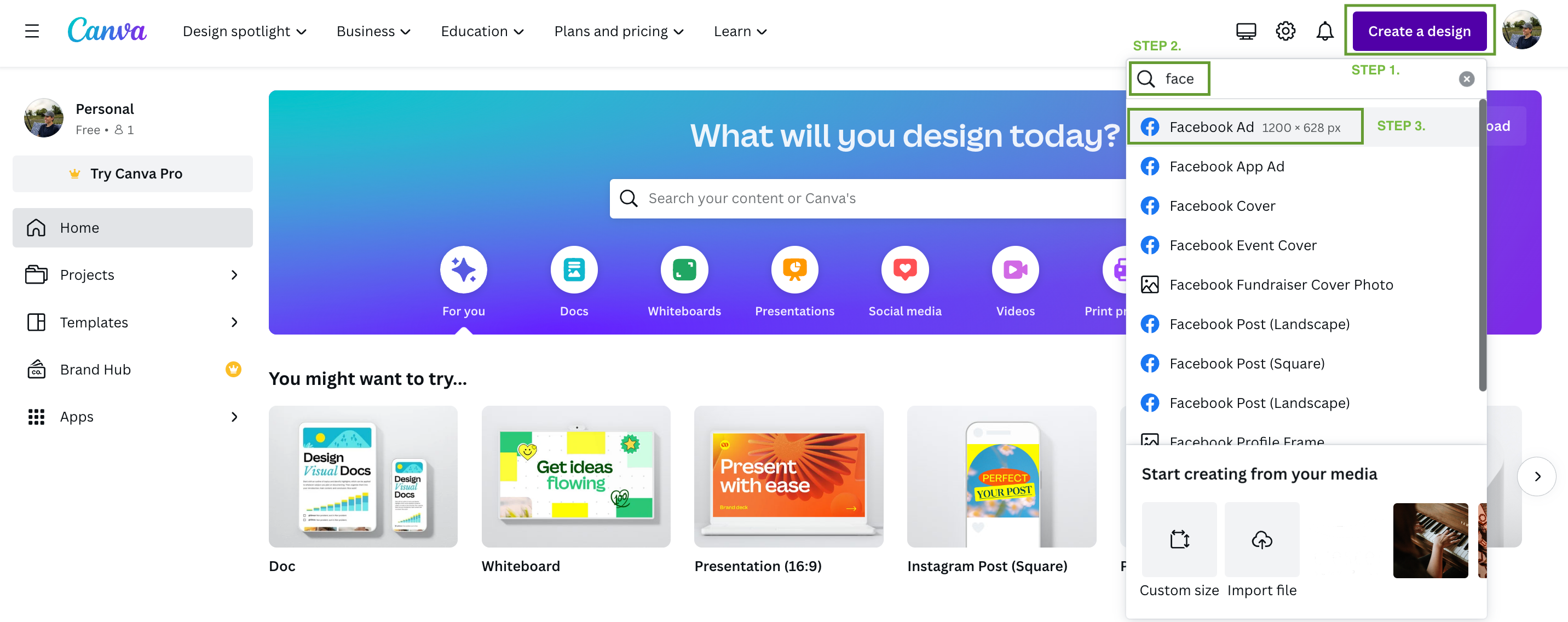Viewport: 1568px width, 622px height.
Task: Click the Canva home logo icon
Action: (x=107, y=30)
